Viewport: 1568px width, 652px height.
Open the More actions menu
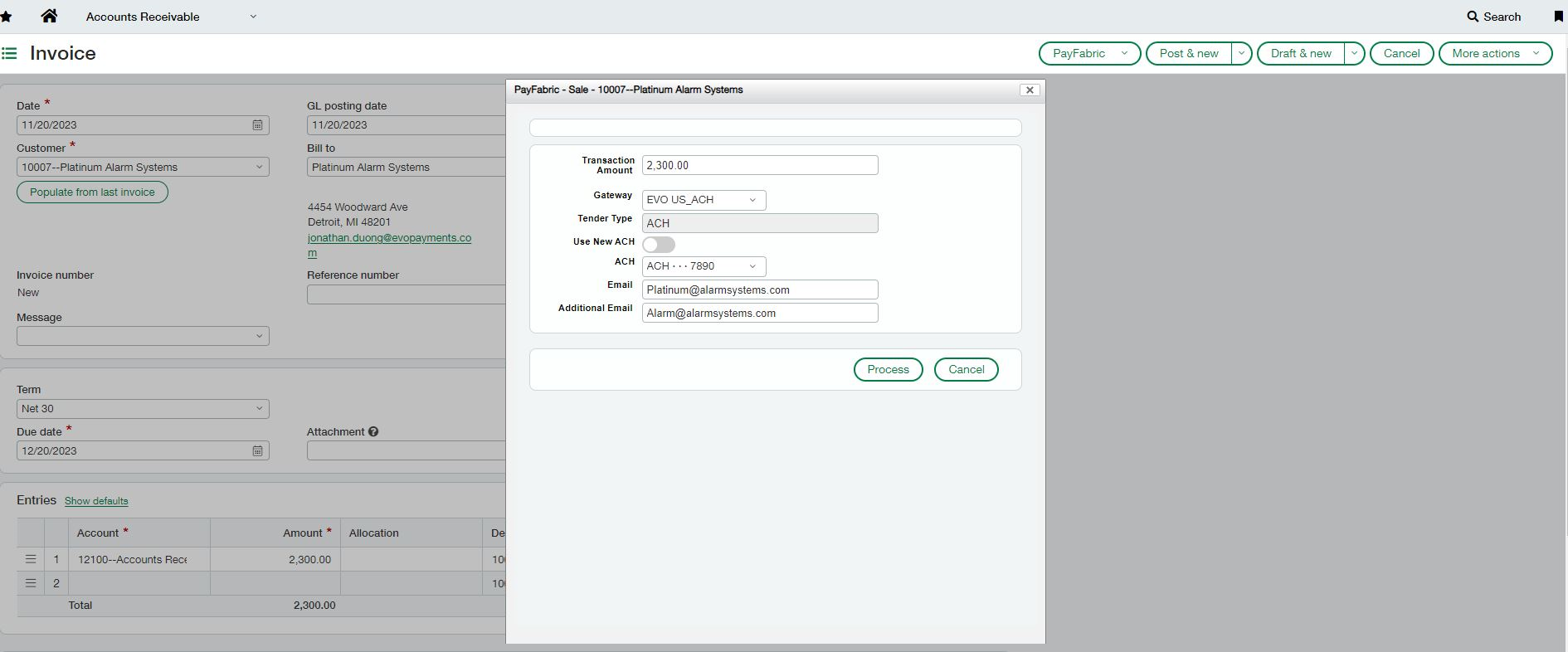pyautogui.click(x=1494, y=53)
